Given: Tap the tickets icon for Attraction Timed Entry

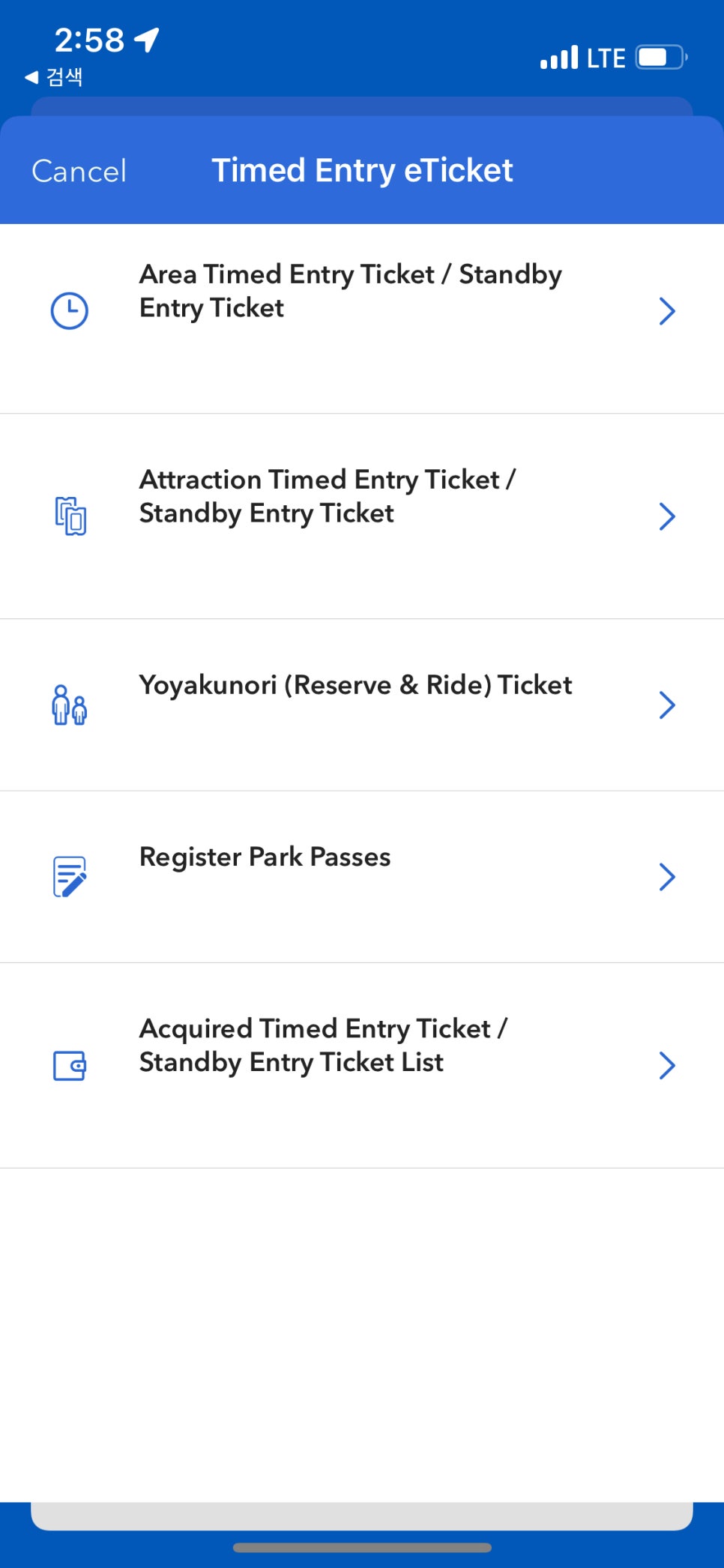Looking at the screenshot, I should pyautogui.click(x=70, y=516).
